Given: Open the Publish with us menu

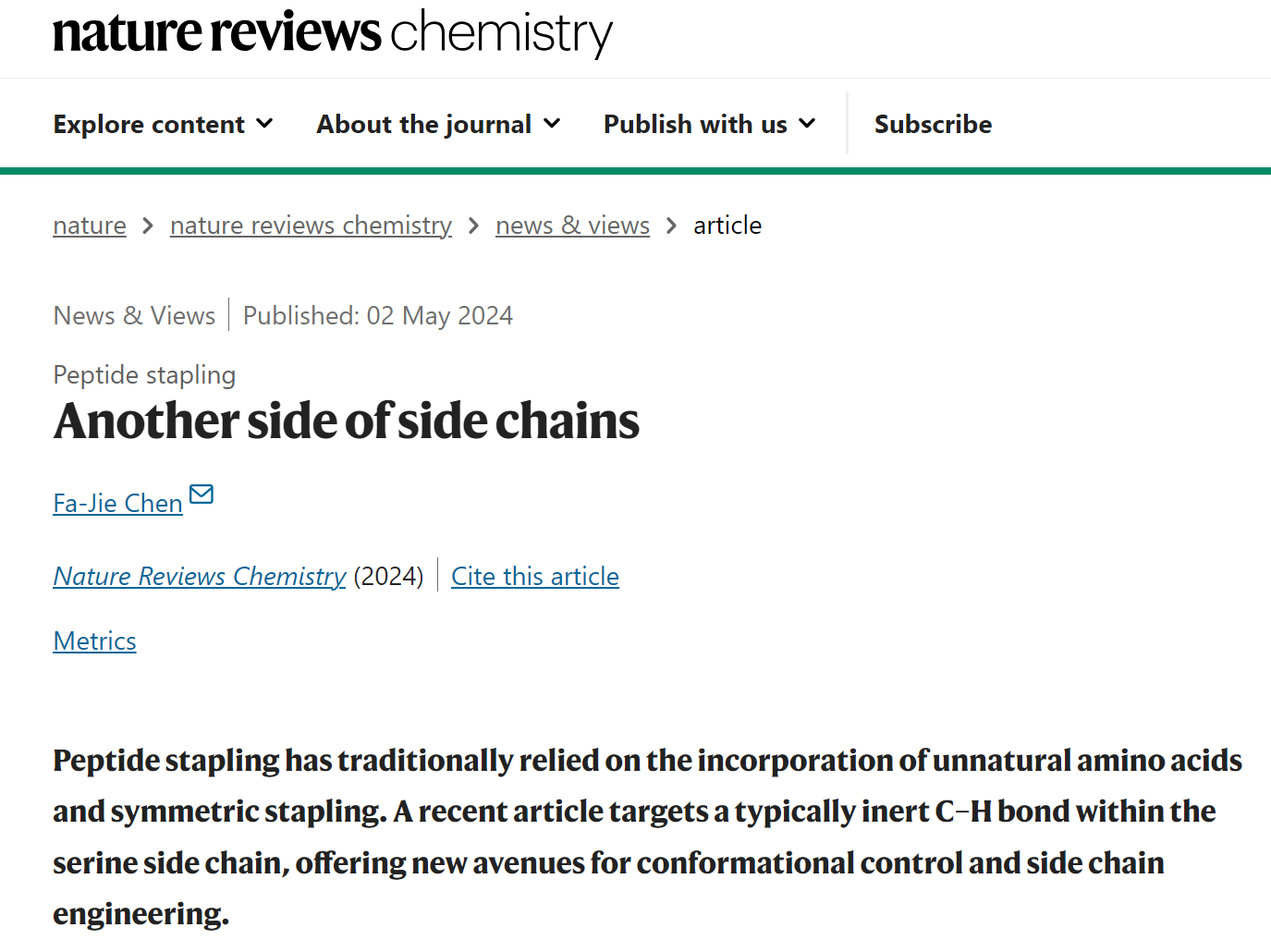Looking at the screenshot, I should pos(695,125).
